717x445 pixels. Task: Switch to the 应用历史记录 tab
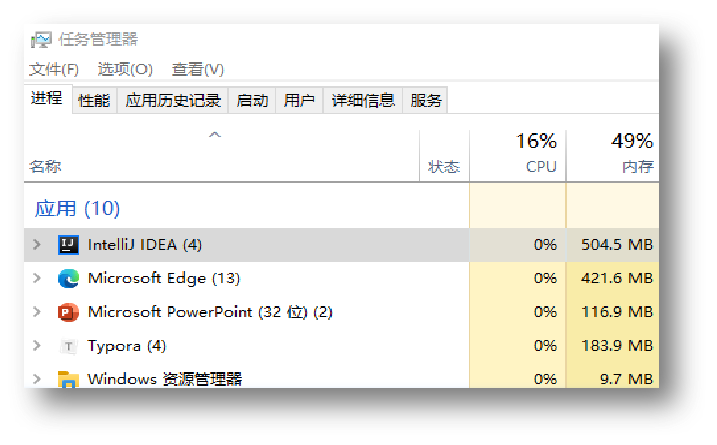173,100
